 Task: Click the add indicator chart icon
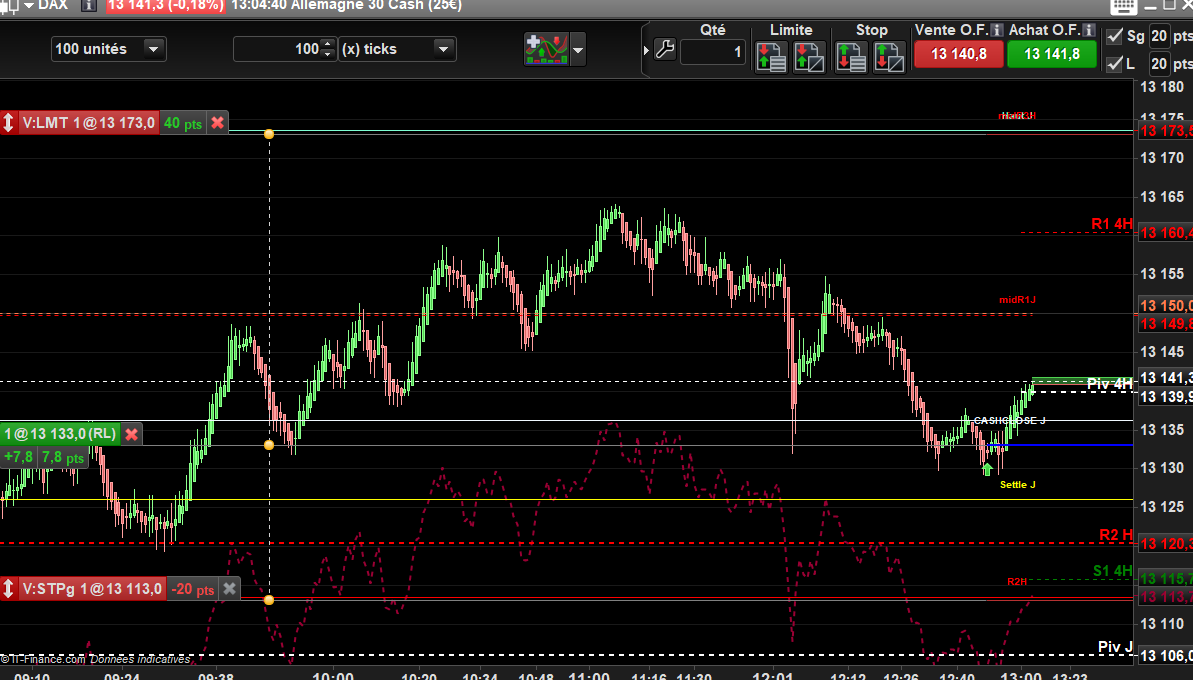click(546, 48)
